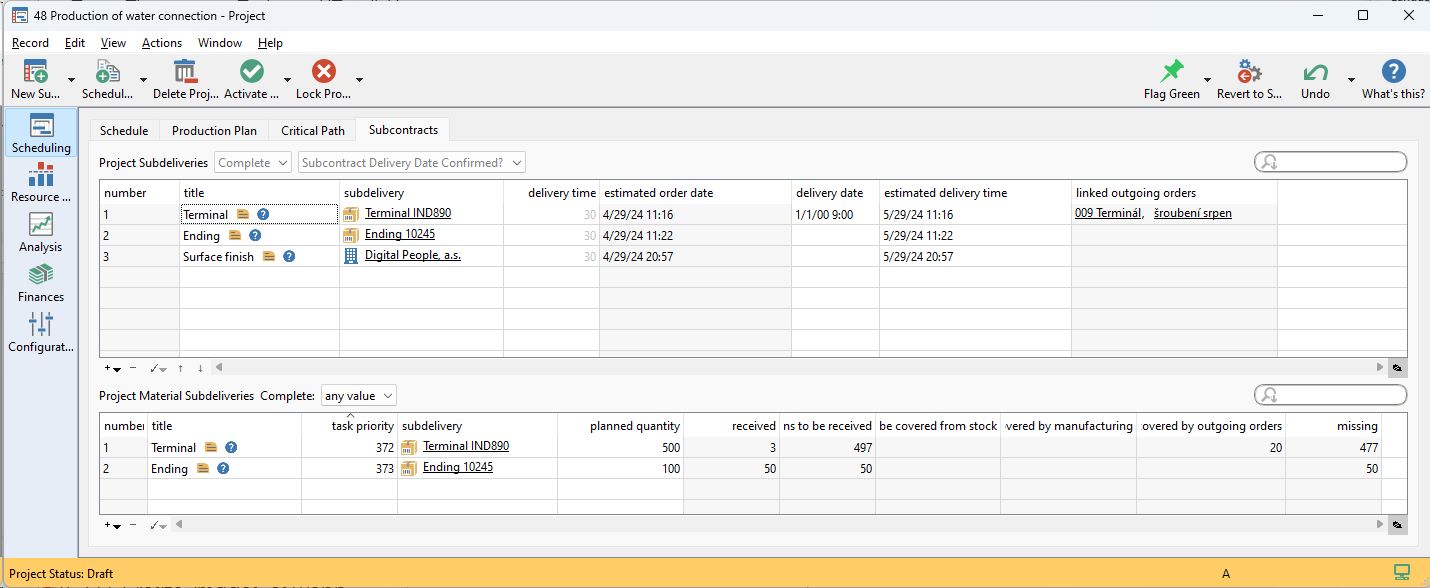This screenshot has height=588, width=1430.
Task: Open the Finances sidebar section
Action: (x=40, y=282)
